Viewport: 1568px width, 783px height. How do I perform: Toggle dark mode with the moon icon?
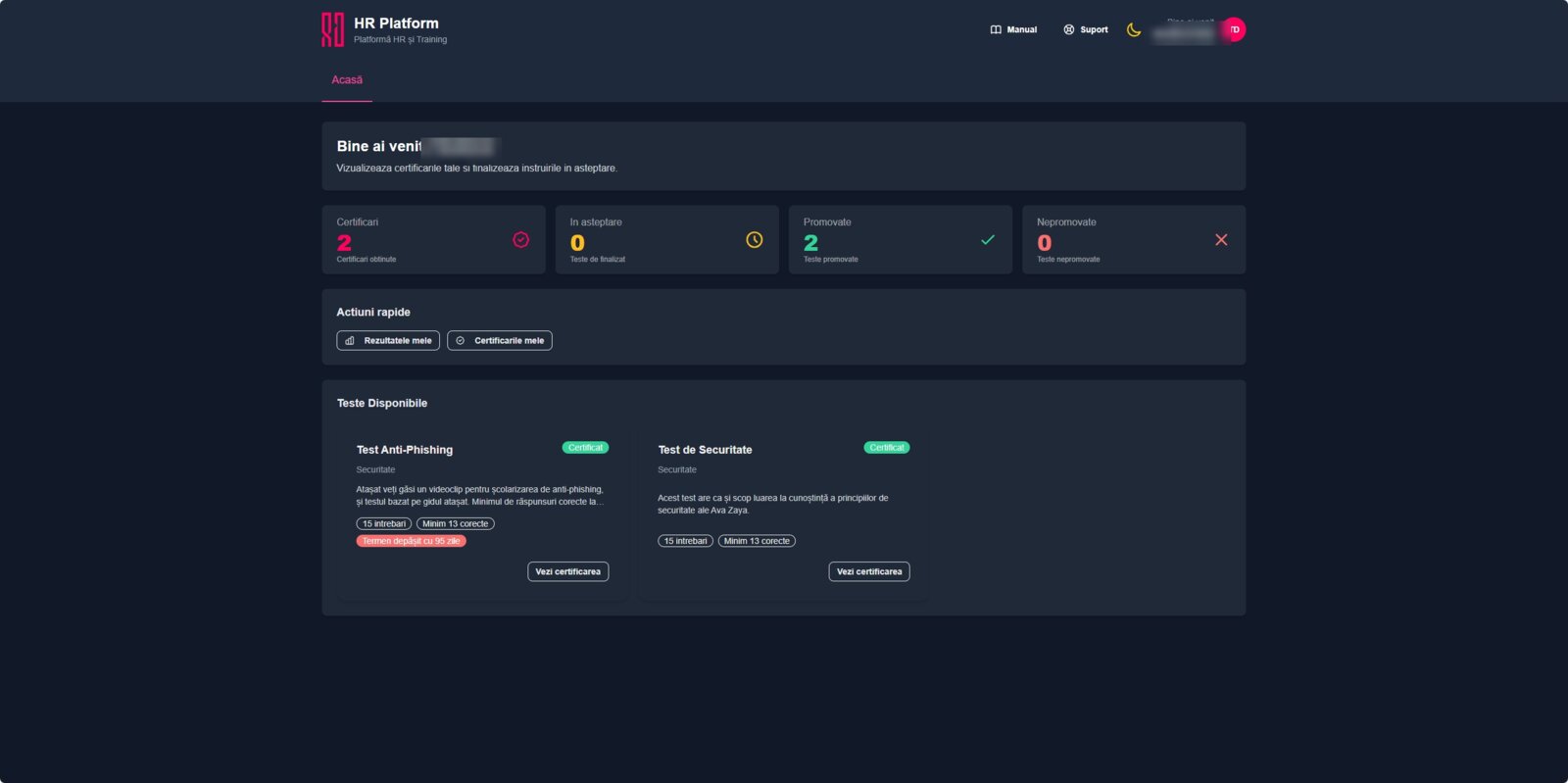(1134, 29)
